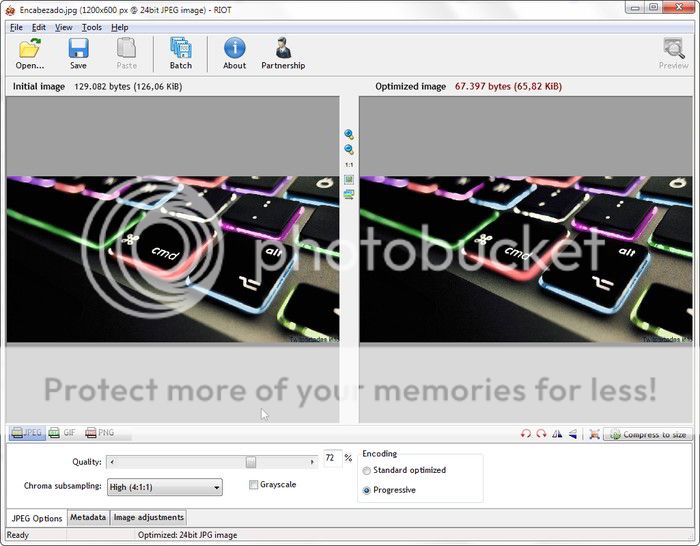Viewport: 700px width, 546px height.
Task: Click the Quality slider left arrow
Action: point(112,462)
